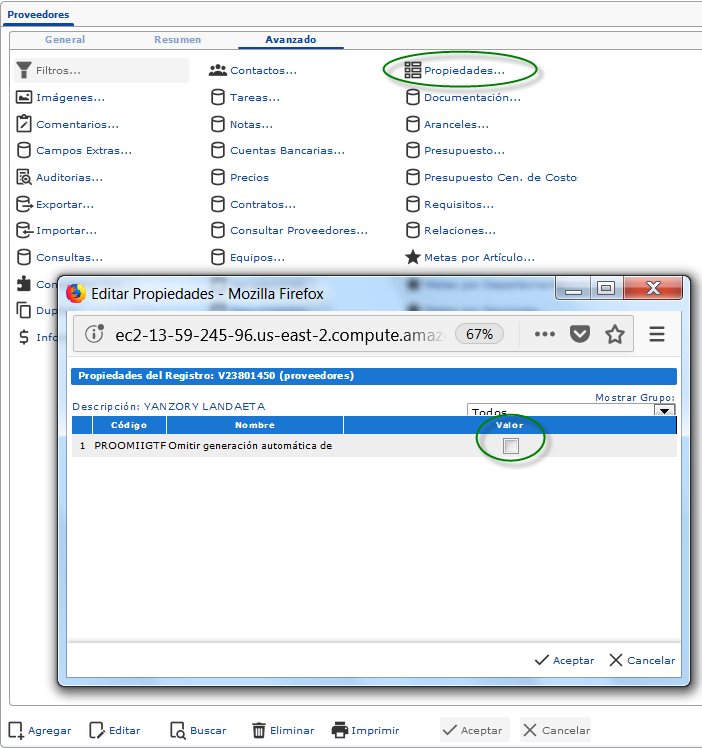The height and width of the screenshot is (748, 702).
Task: Open the Presupuesto Cen. de Costo link
Action: tap(501, 177)
